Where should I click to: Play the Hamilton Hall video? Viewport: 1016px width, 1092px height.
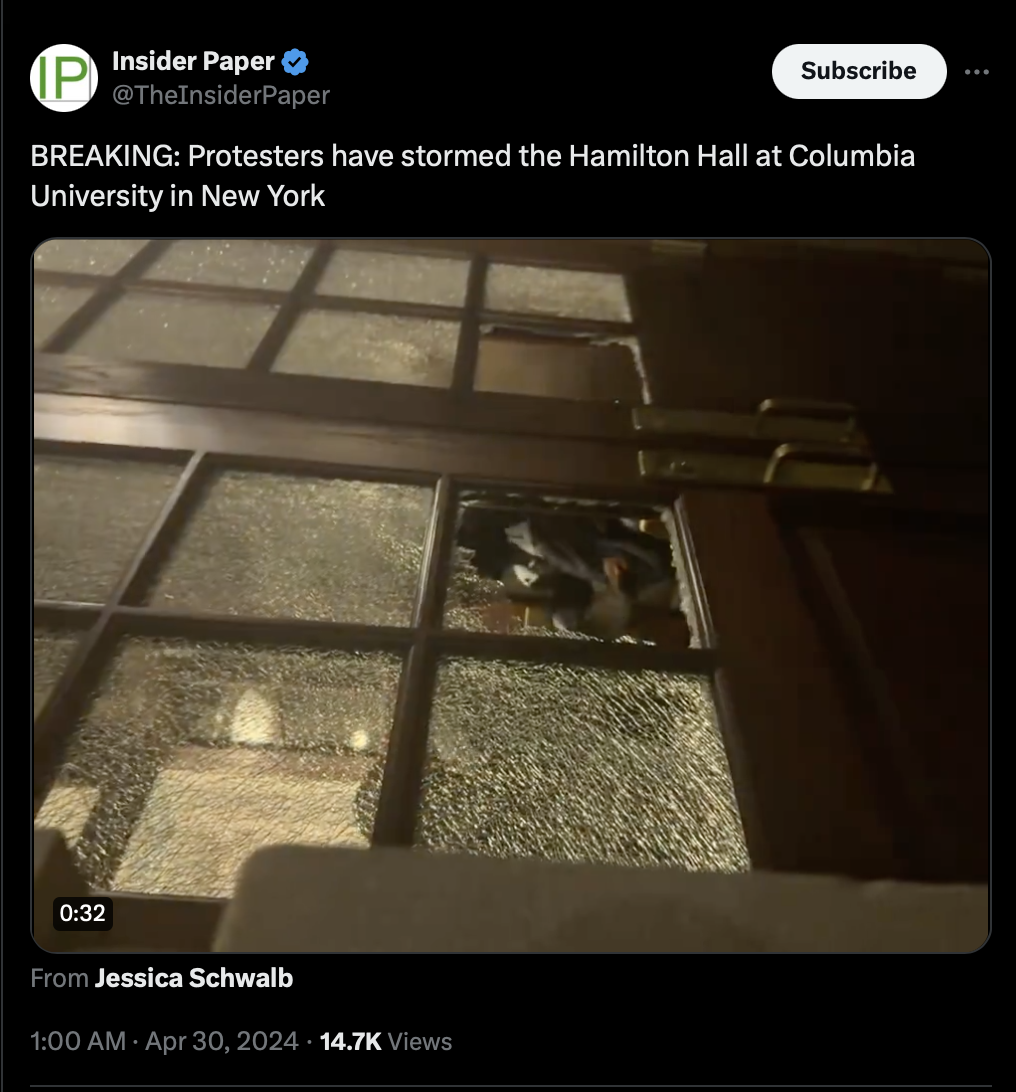click(x=510, y=595)
